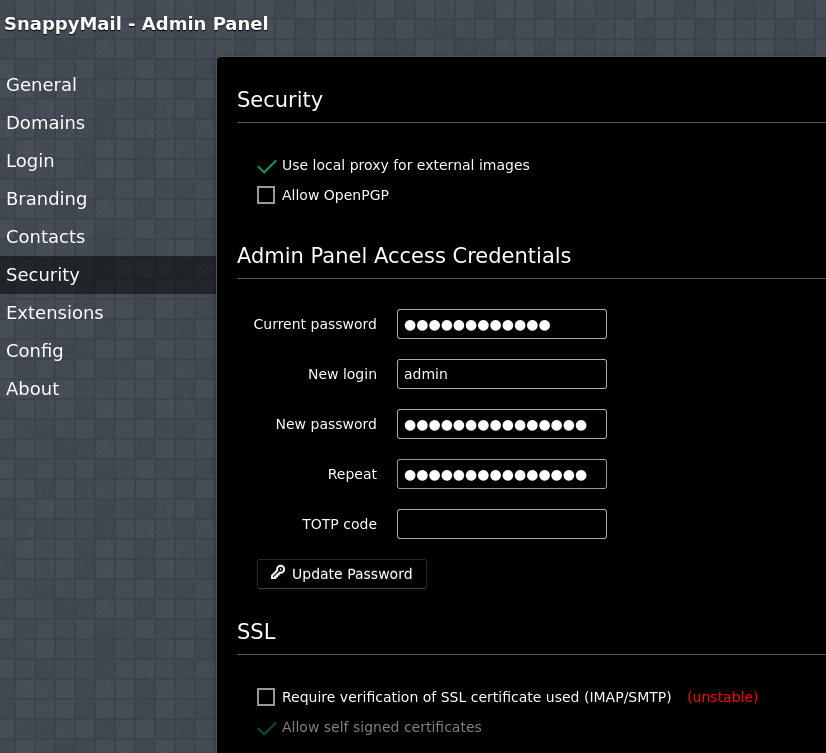The image size is (826, 753).
Task: Toggle Use local proxy for external images
Action: tap(266, 166)
